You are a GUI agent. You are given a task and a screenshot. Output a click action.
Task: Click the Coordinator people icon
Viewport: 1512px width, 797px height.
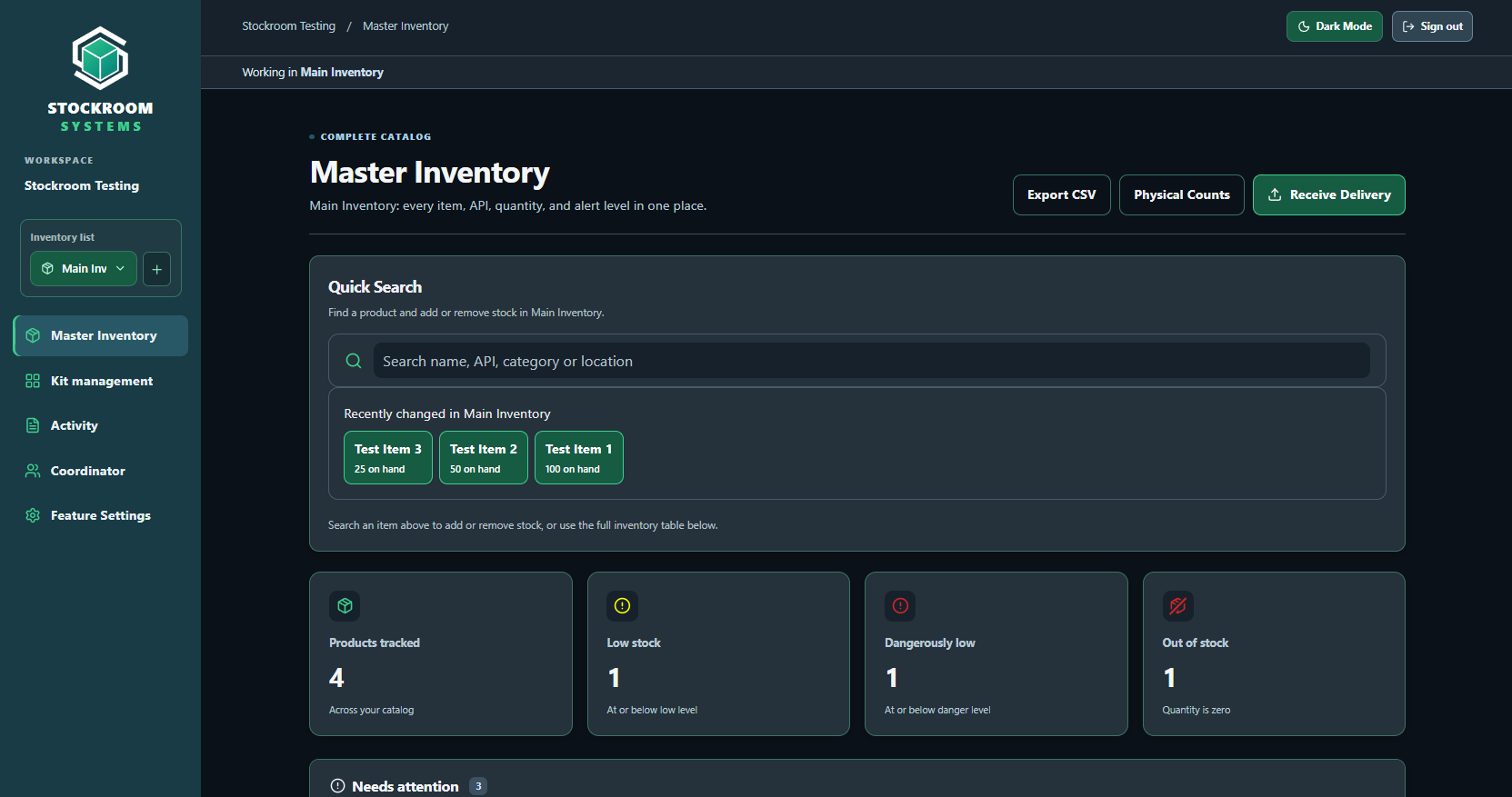pyautogui.click(x=33, y=471)
